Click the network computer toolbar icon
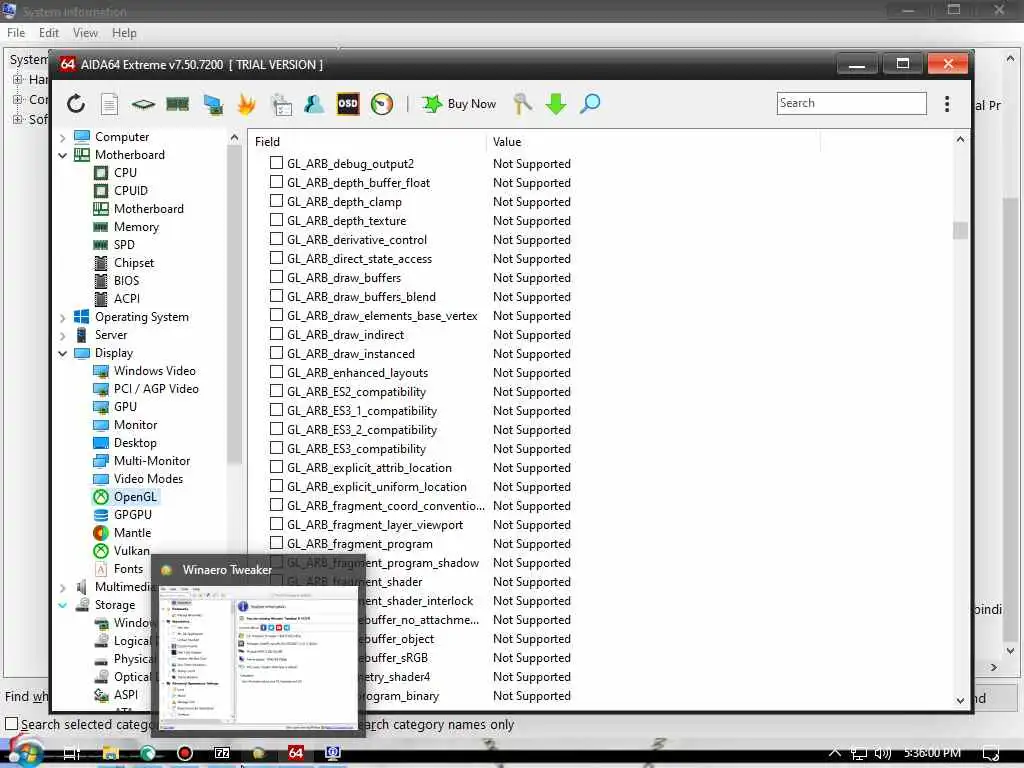 coord(213,104)
